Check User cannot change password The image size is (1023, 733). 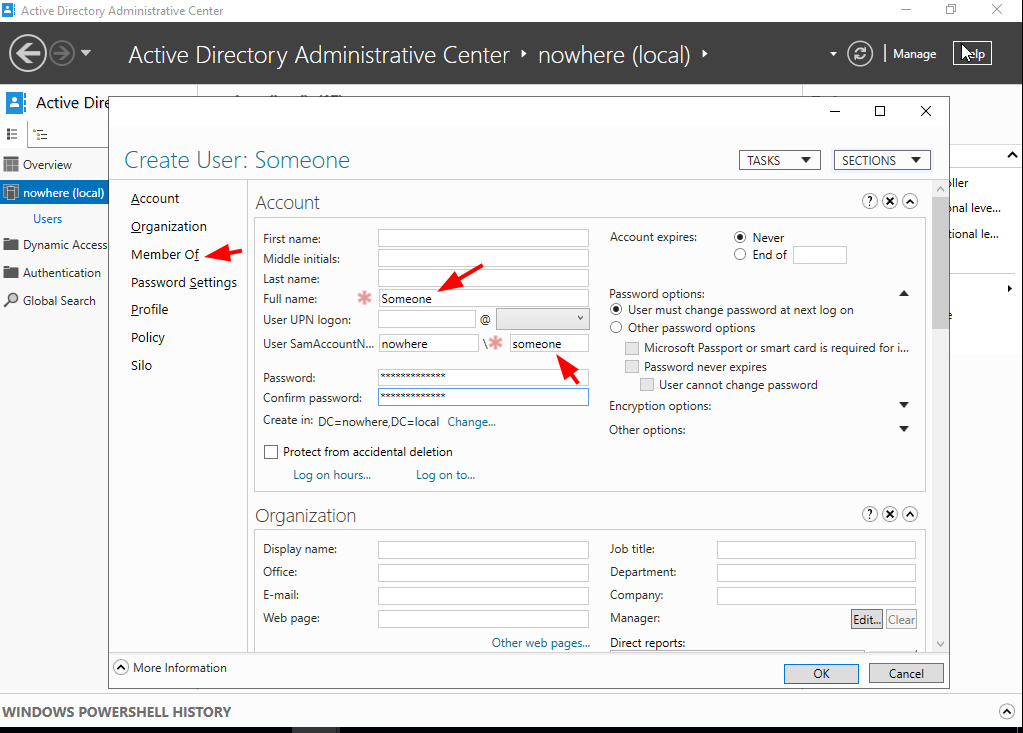point(647,385)
